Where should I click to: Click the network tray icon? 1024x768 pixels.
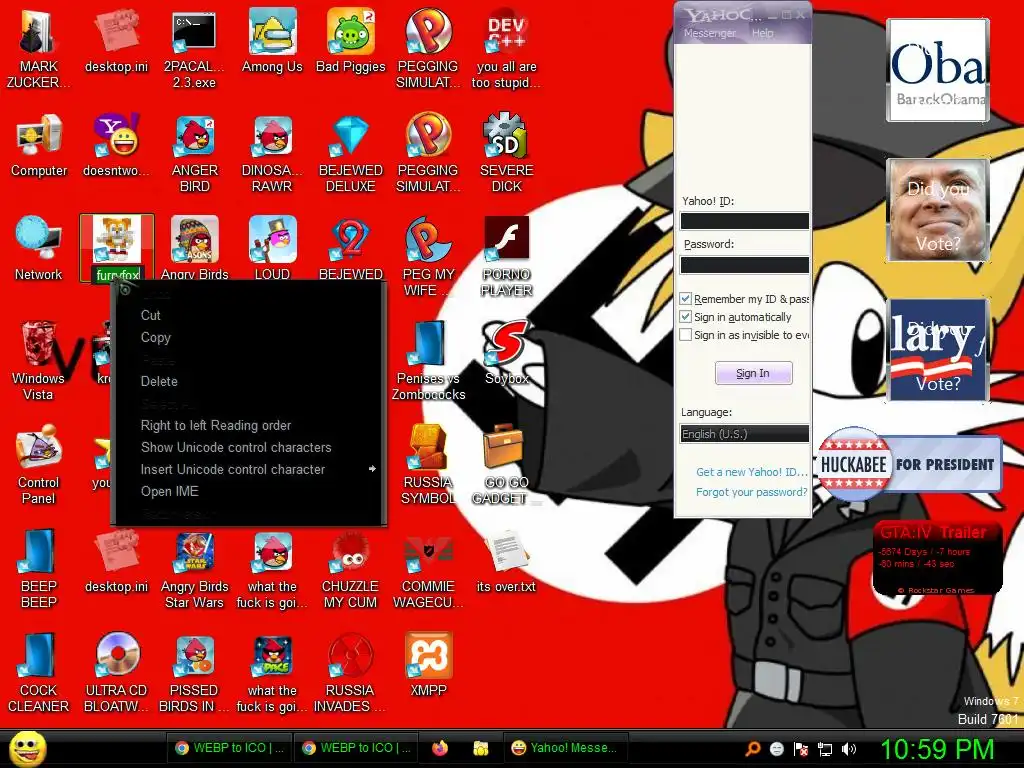coord(825,749)
